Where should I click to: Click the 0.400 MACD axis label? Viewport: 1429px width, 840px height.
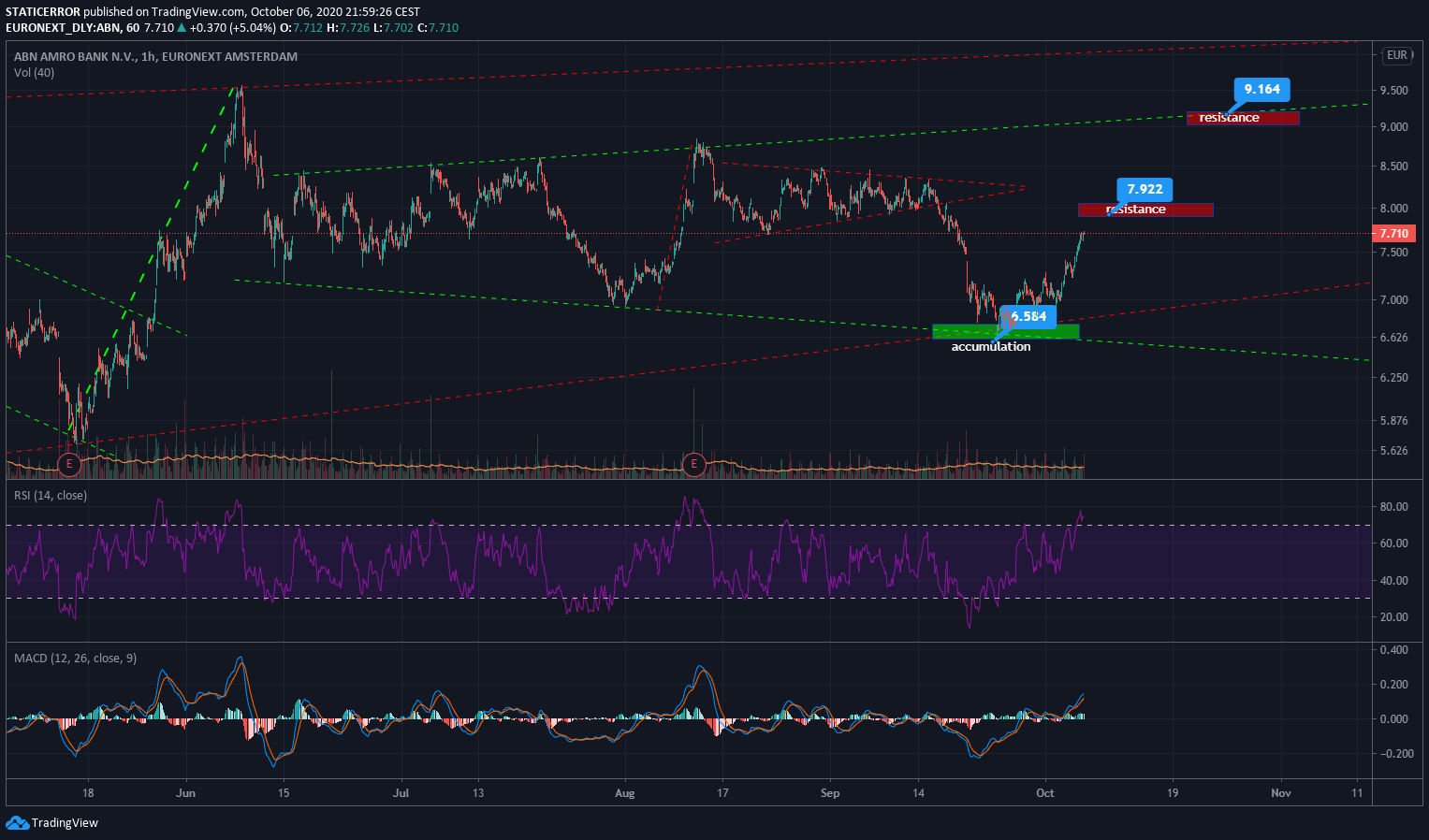pos(1393,650)
